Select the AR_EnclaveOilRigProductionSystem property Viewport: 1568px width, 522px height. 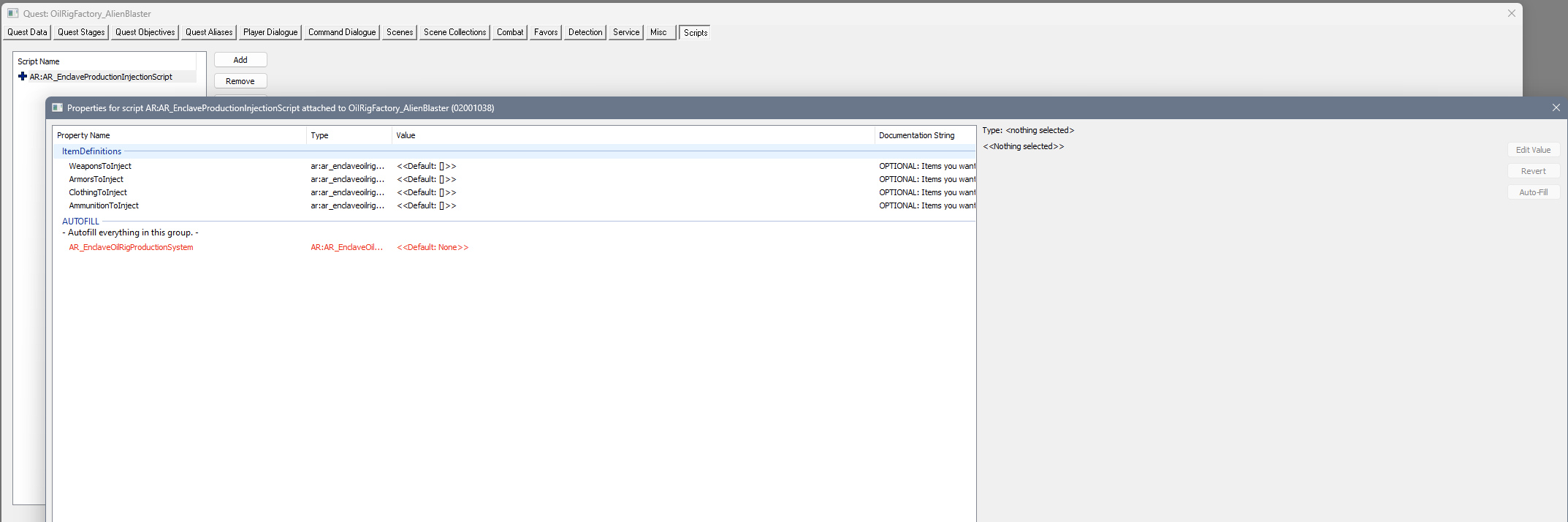[x=131, y=247]
